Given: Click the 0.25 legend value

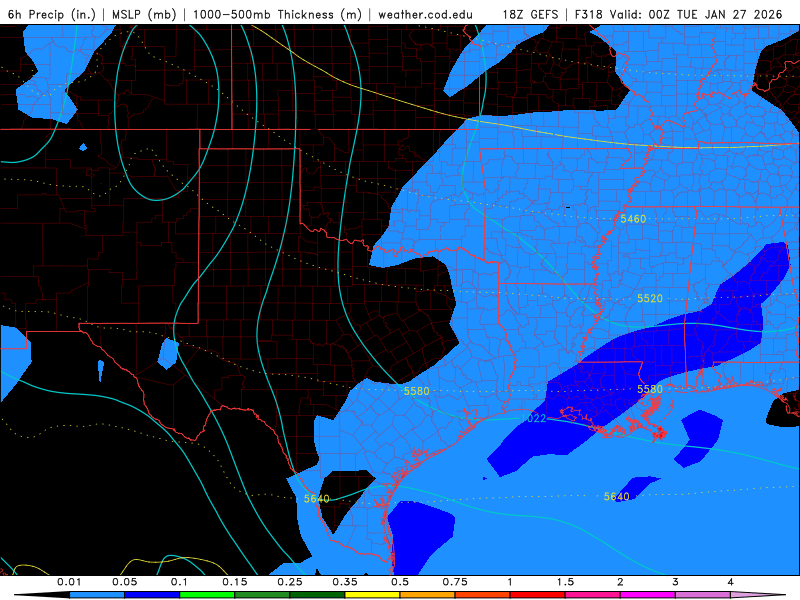Looking at the screenshot, I should coord(290,582).
